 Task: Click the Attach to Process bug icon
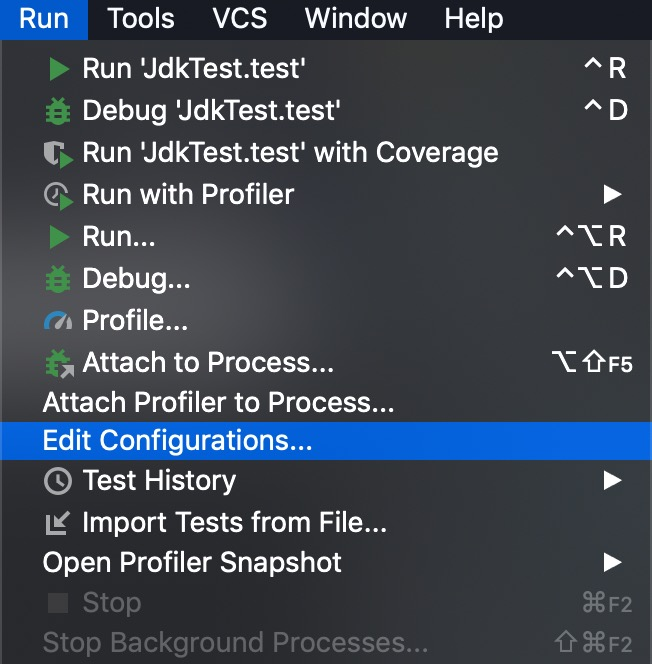(x=59, y=363)
